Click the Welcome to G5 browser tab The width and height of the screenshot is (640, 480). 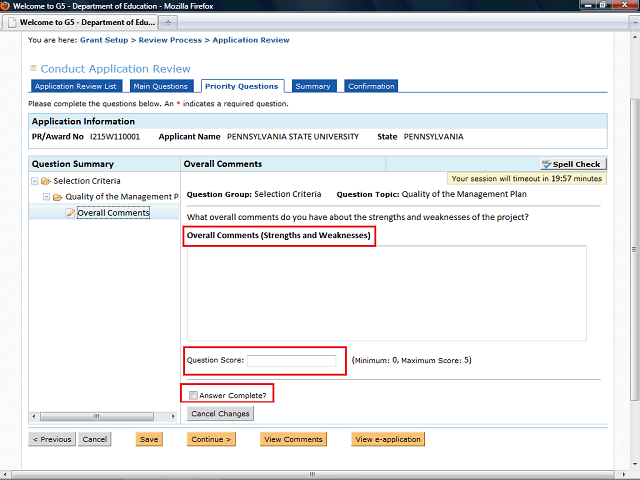coord(81,22)
